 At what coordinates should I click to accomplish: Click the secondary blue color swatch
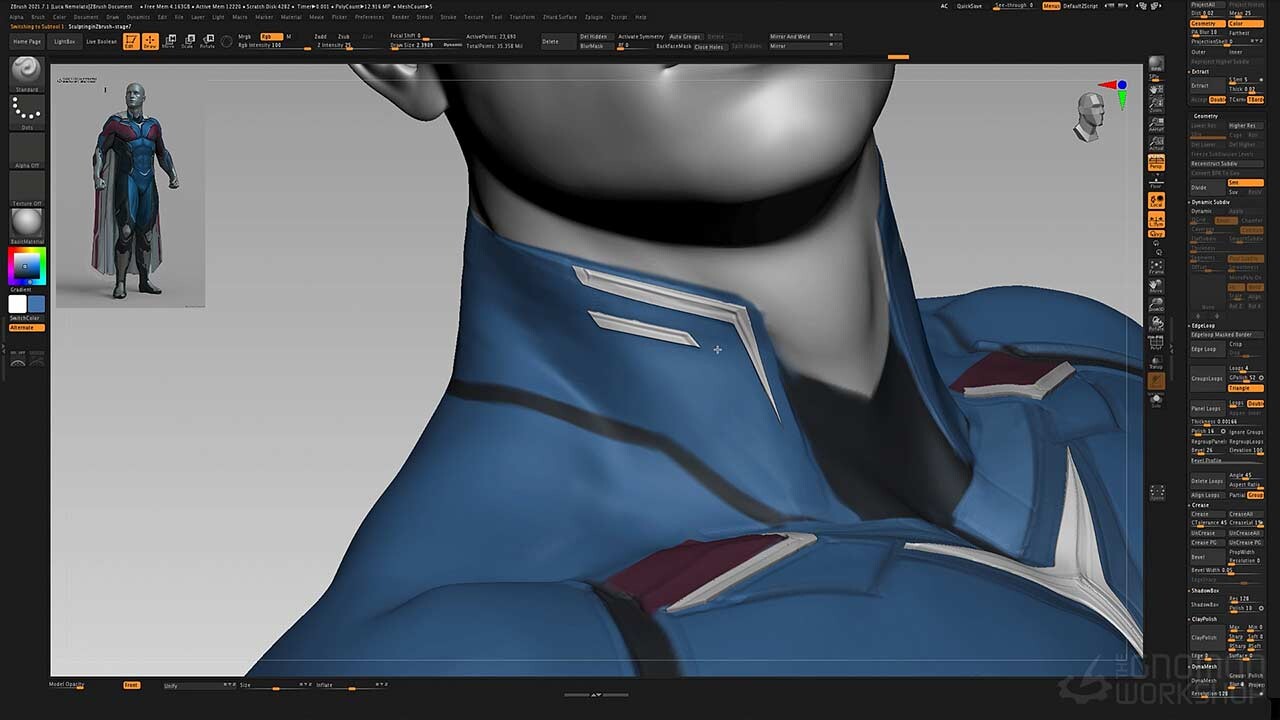(x=36, y=304)
